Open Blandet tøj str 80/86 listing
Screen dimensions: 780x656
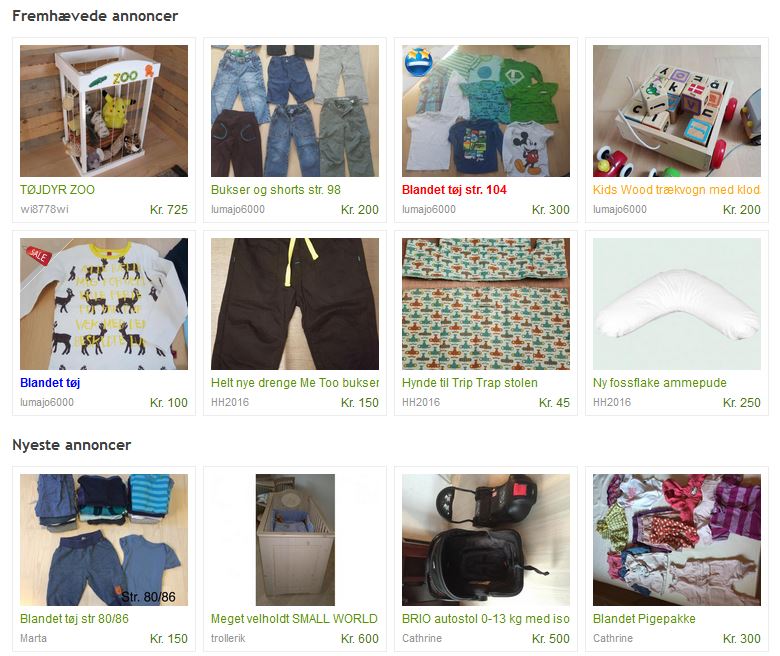coord(74,618)
